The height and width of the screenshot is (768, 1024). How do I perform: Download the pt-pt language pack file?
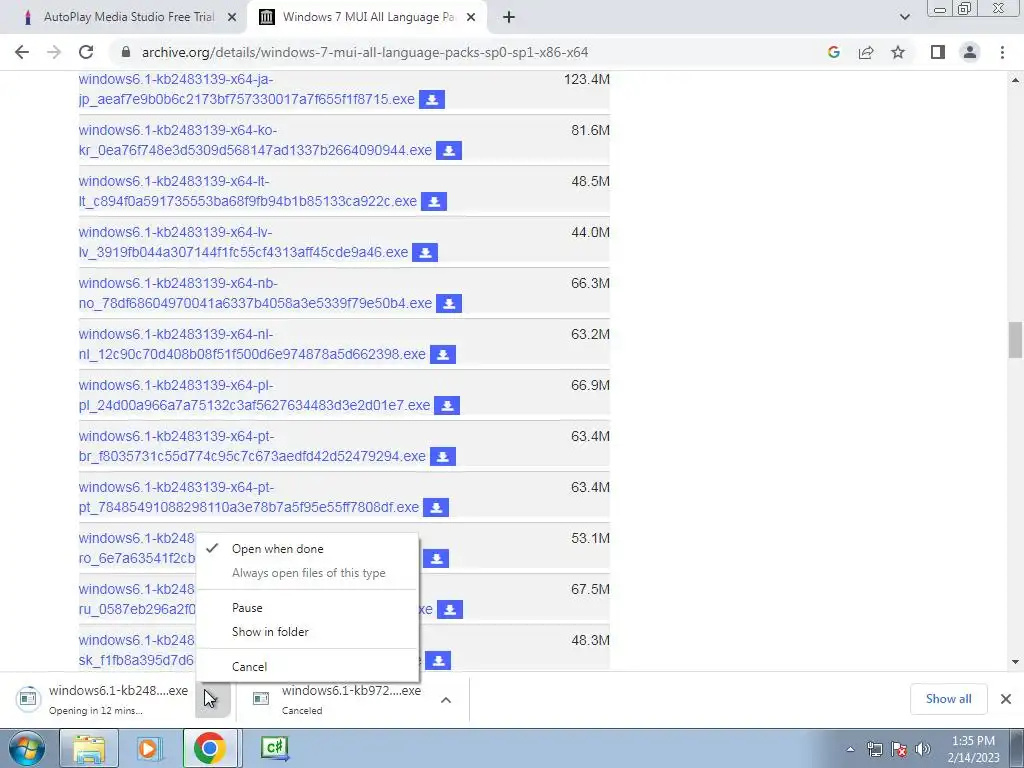(x=436, y=507)
